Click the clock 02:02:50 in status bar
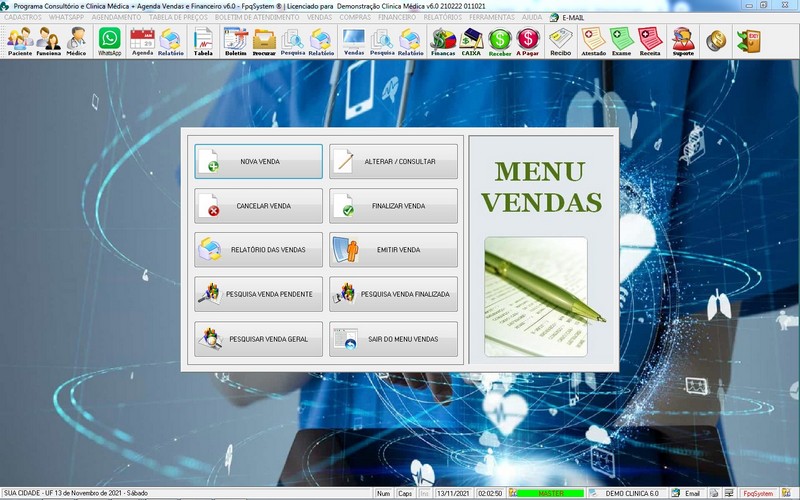Viewport: 800px width, 500px height. tap(490, 493)
